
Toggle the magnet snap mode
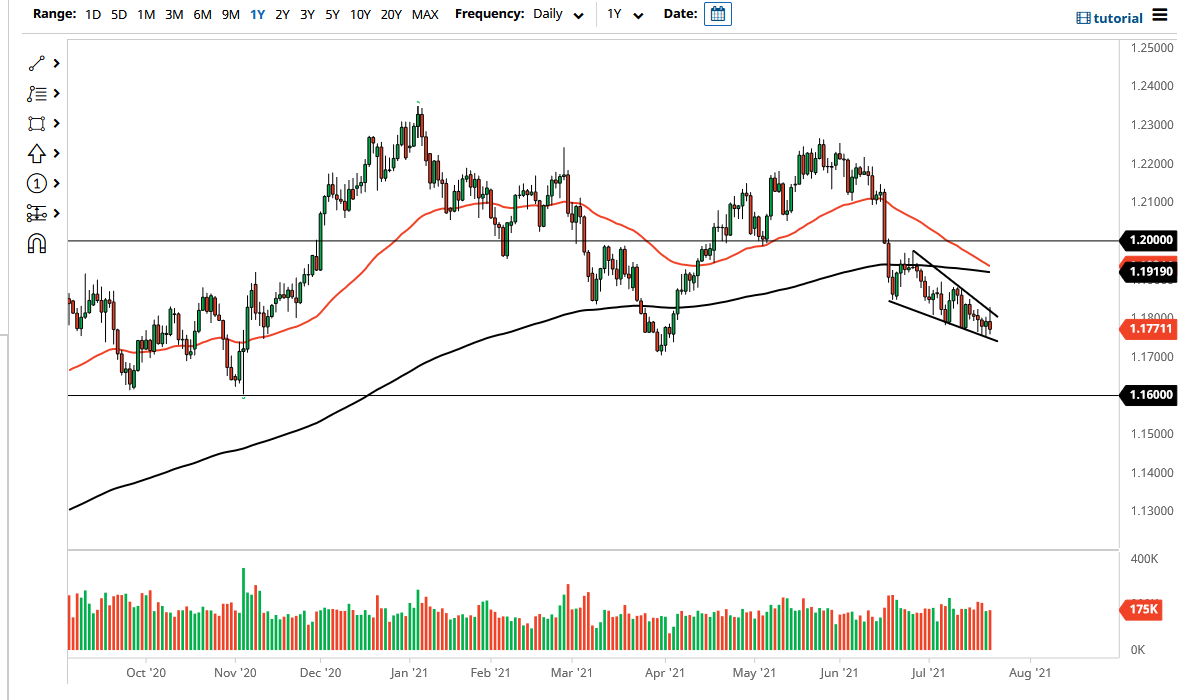37,243
